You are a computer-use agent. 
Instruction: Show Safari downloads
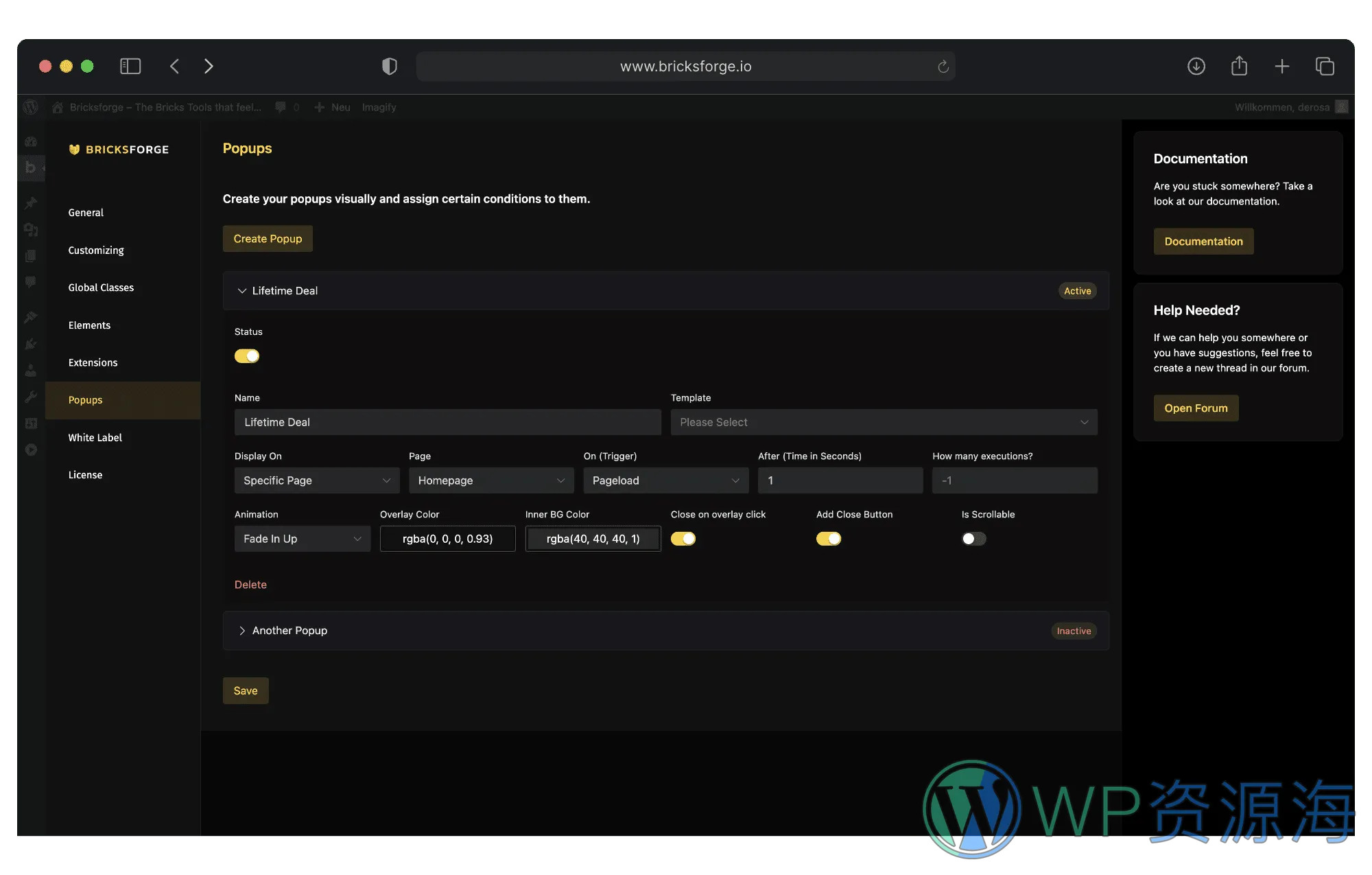[1196, 66]
